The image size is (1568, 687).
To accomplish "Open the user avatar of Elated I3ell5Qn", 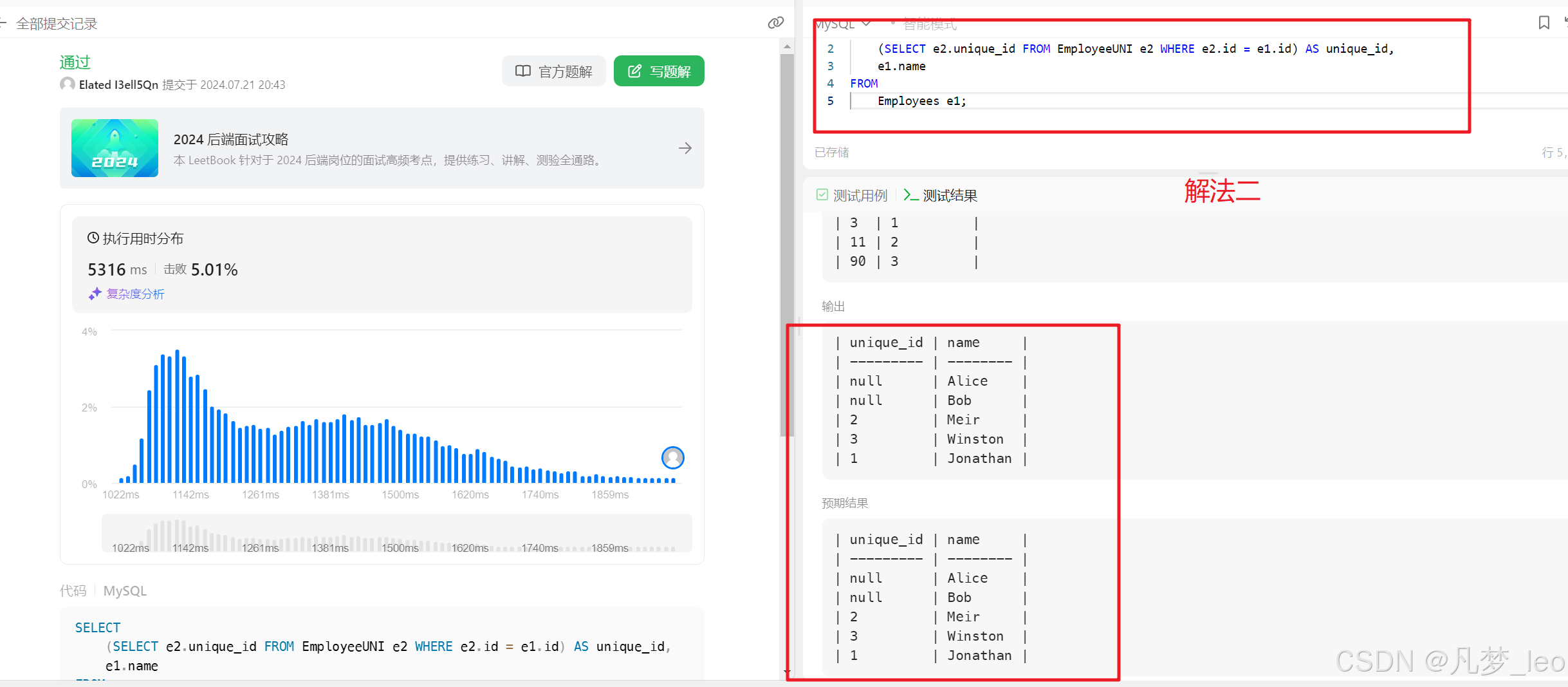I will click(68, 84).
